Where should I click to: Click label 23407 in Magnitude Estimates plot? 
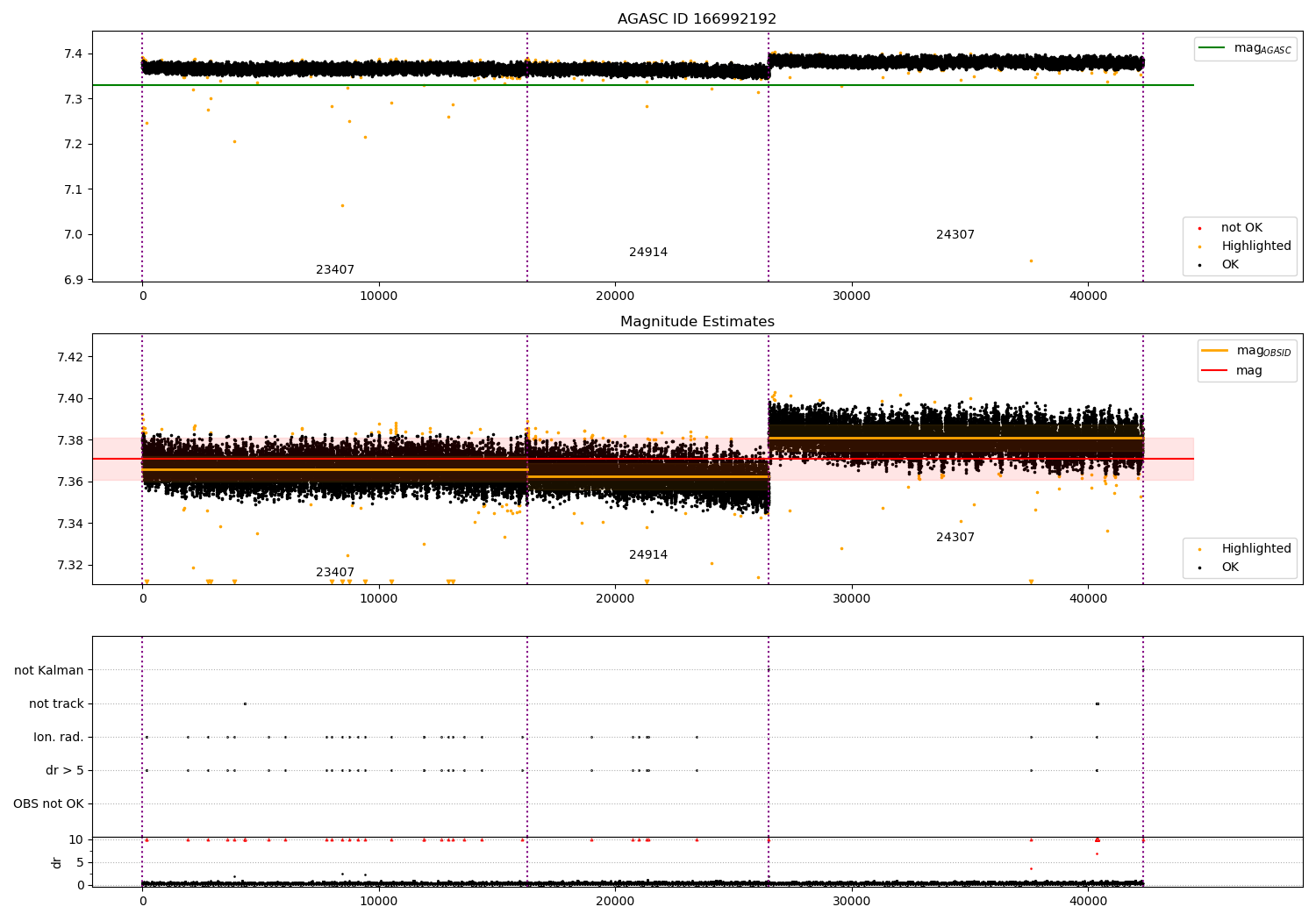coord(335,573)
